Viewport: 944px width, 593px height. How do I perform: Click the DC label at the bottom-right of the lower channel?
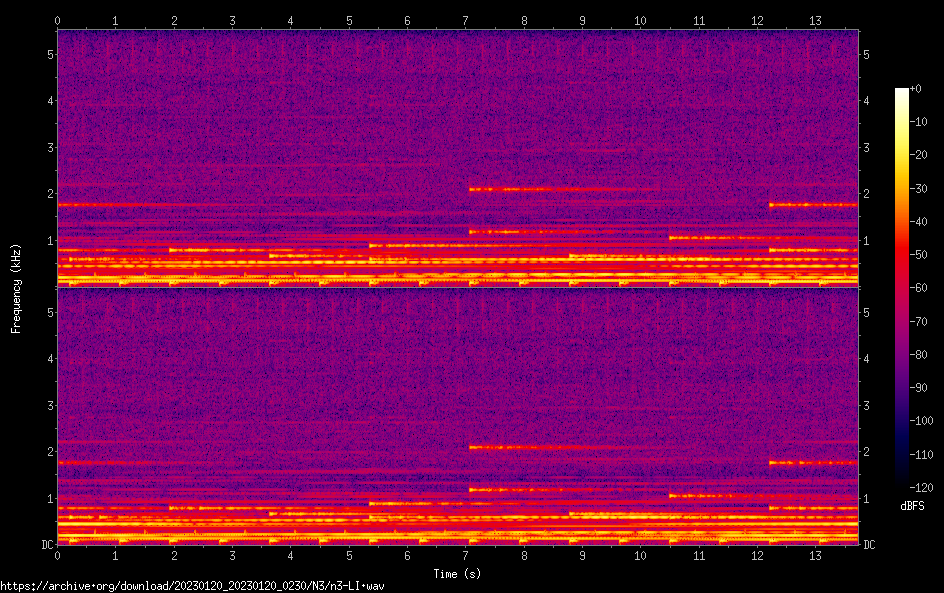pyautogui.click(x=870, y=545)
